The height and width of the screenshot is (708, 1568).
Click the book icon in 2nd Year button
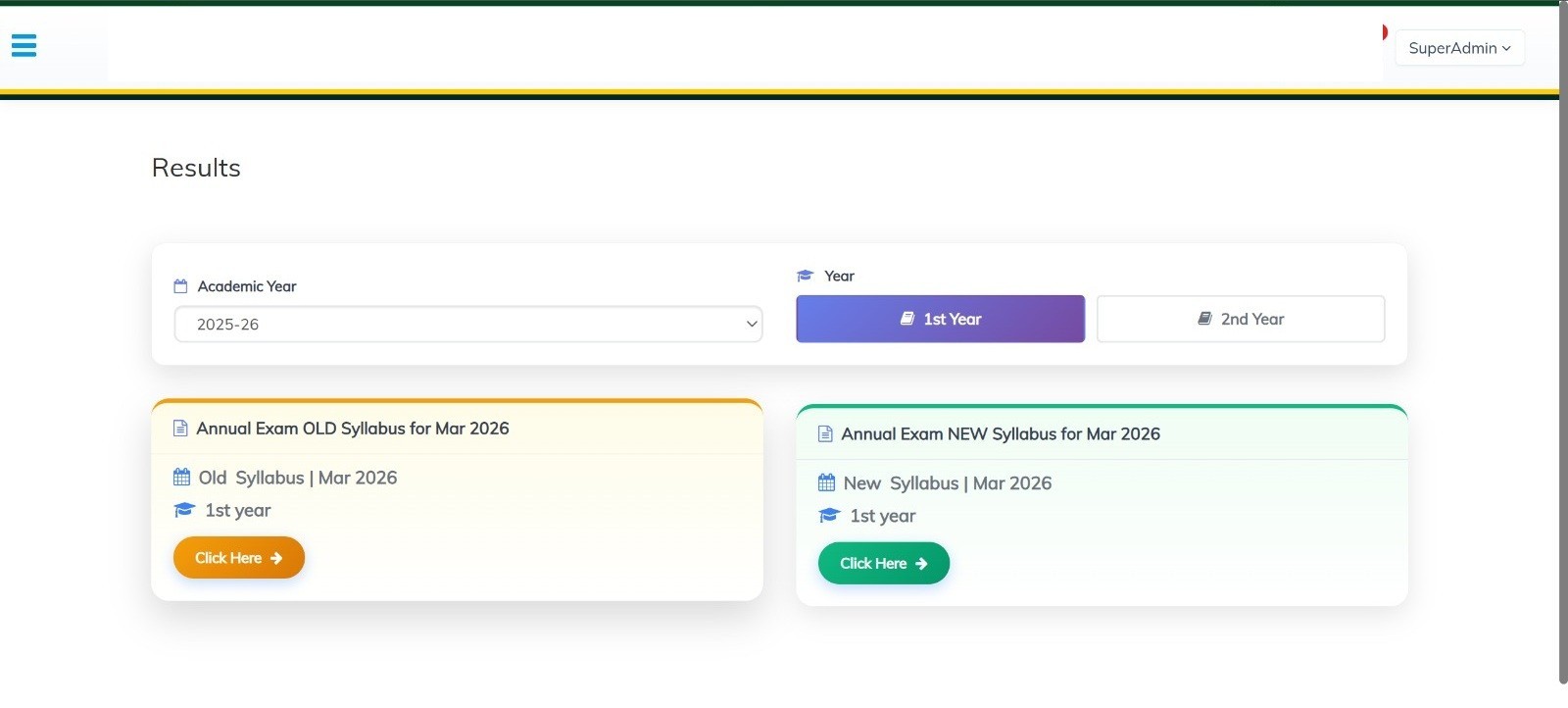[x=1205, y=319]
